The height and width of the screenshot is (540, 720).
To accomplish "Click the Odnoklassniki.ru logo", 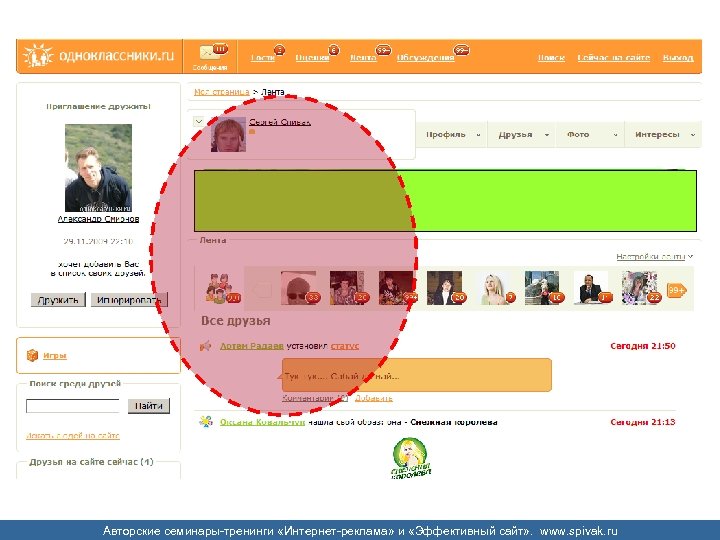I will click(x=99, y=56).
